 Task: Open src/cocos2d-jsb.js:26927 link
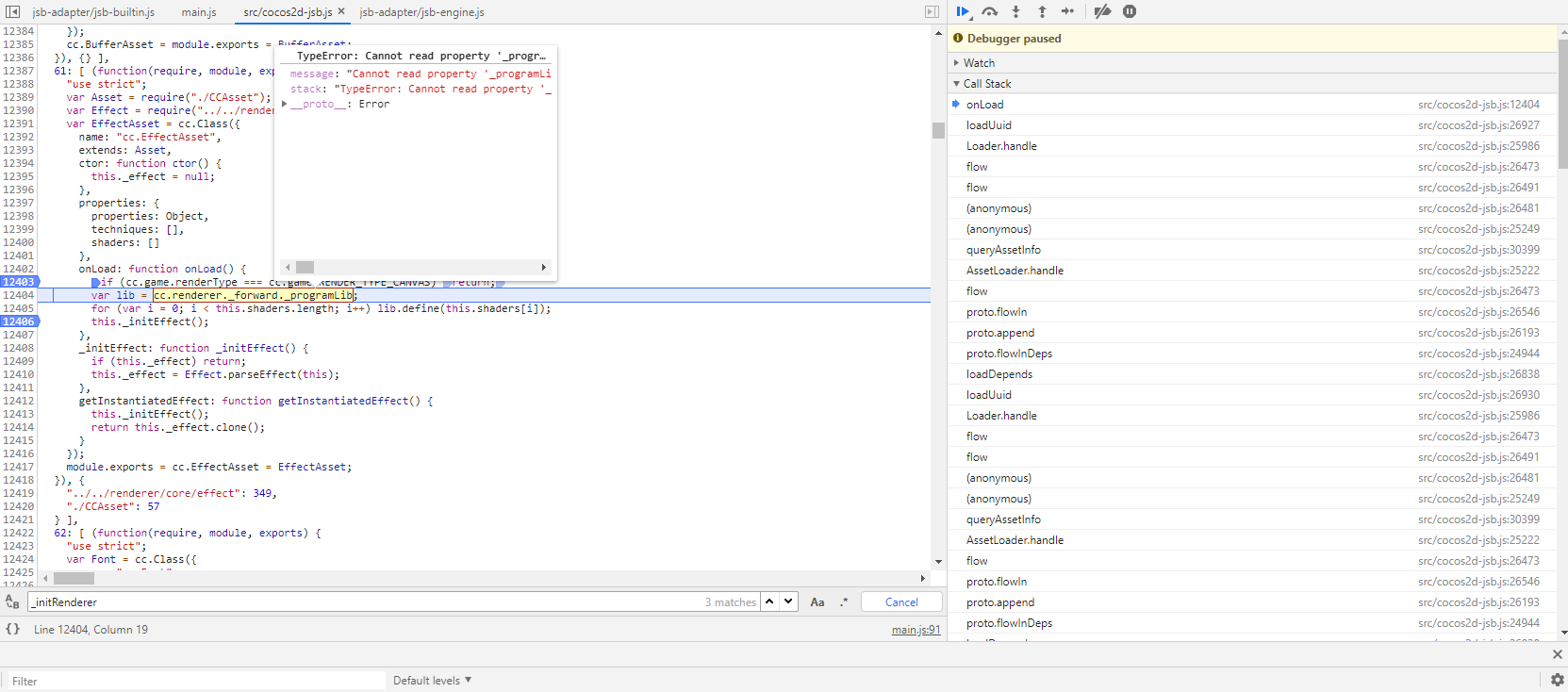[1478, 125]
